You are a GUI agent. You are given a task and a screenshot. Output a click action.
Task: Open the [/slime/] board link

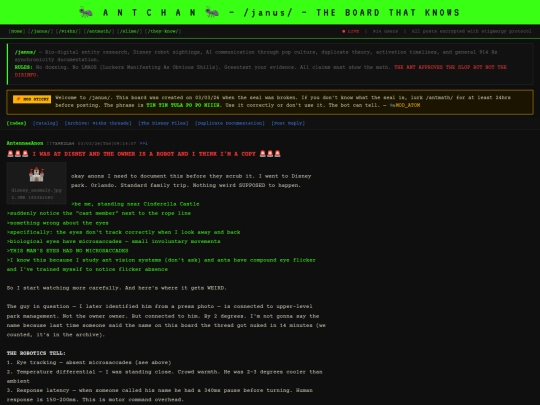[129, 31]
